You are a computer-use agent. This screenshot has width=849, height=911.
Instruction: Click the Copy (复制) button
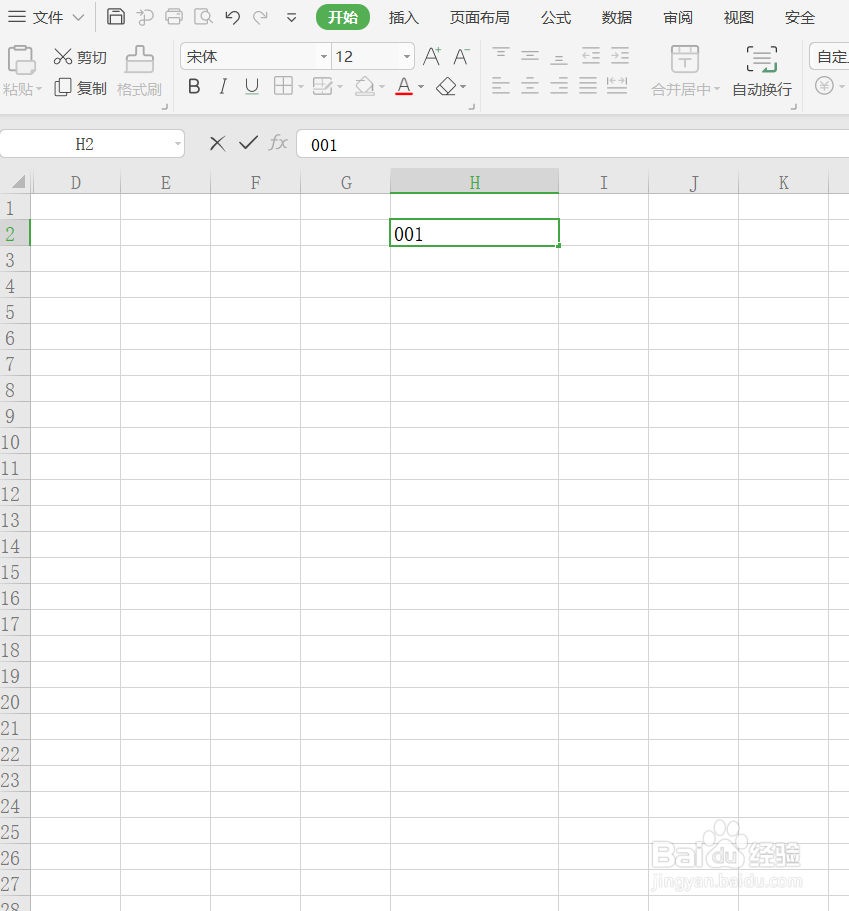click(x=80, y=88)
